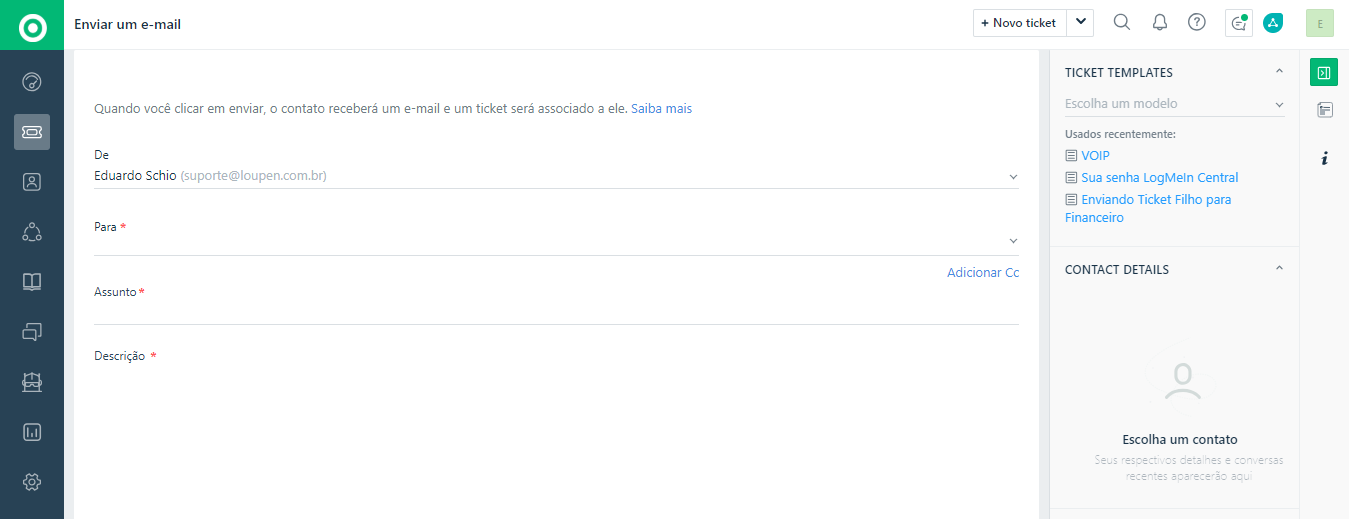Click the Adicionar Cc link
This screenshot has height=519, width=1349.
point(983,272)
